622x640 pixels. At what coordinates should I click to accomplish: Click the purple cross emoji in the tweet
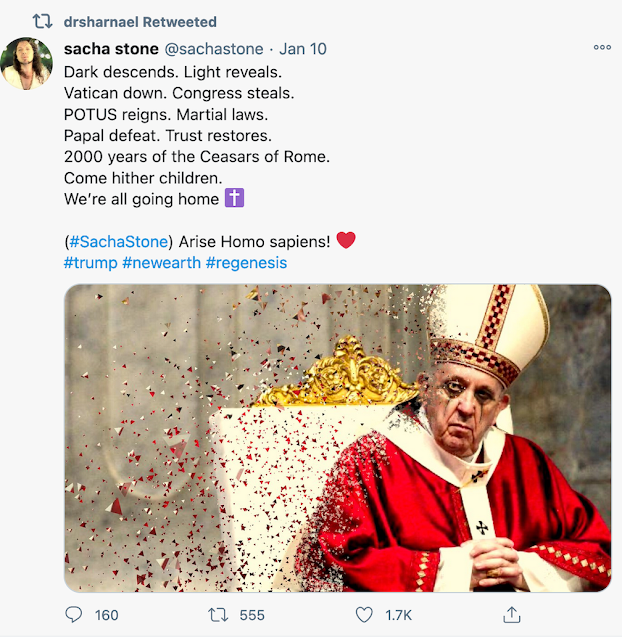point(235,198)
